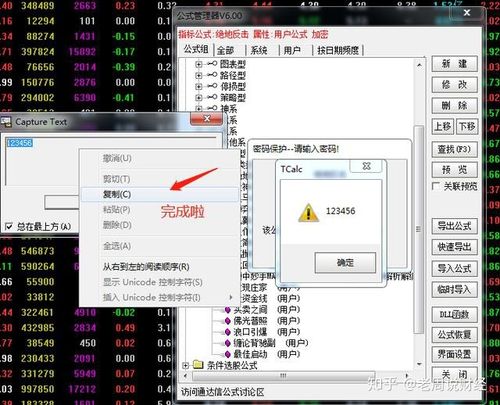Viewport: 500px width, 405px height.
Task: Select the 图表型 tree item
Action: [x=233, y=64]
